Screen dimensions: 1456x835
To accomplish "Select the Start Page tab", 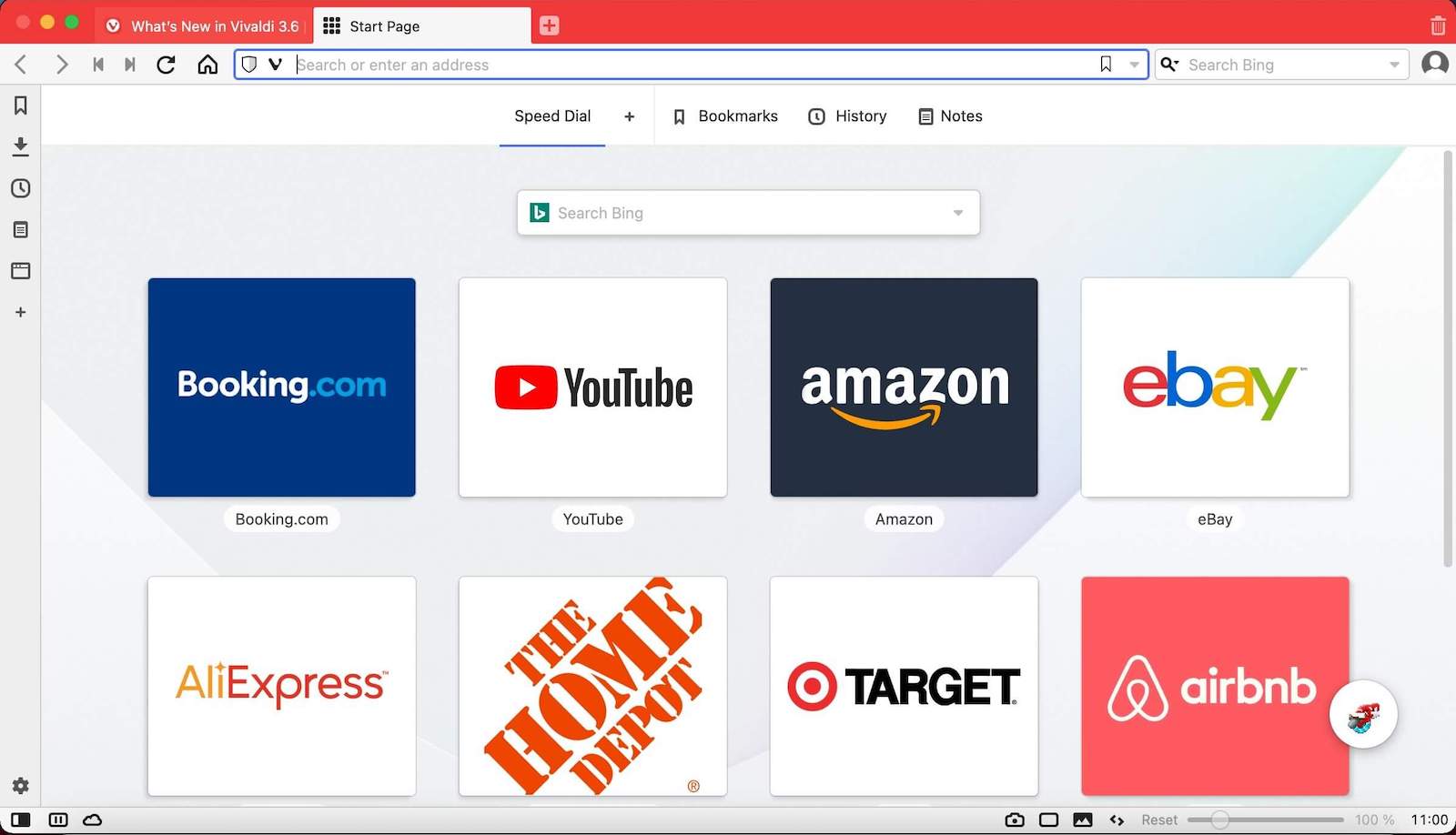I will click(x=422, y=25).
